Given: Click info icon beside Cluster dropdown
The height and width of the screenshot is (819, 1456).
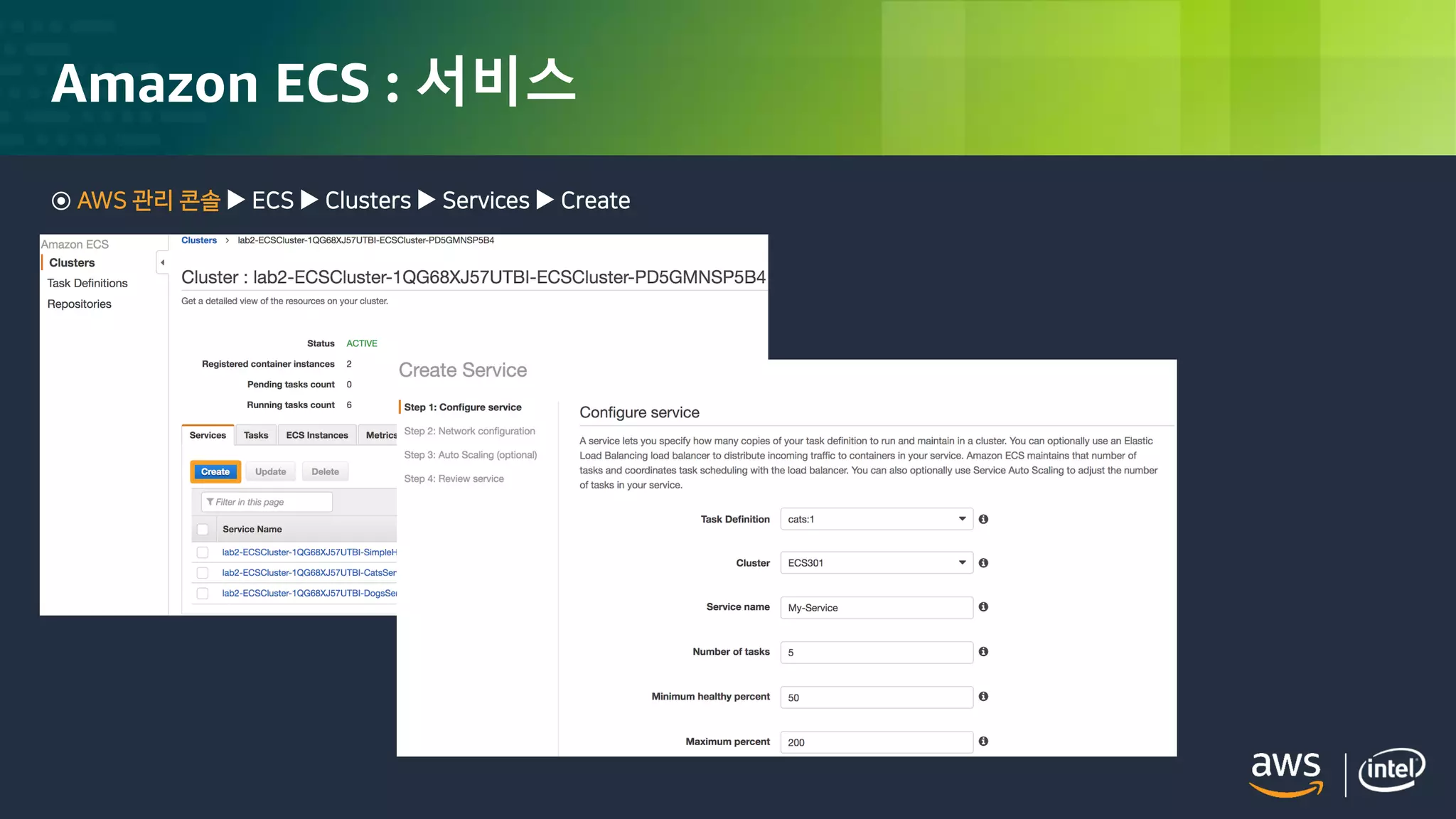Looking at the screenshot, I should (x=983, y=563).
